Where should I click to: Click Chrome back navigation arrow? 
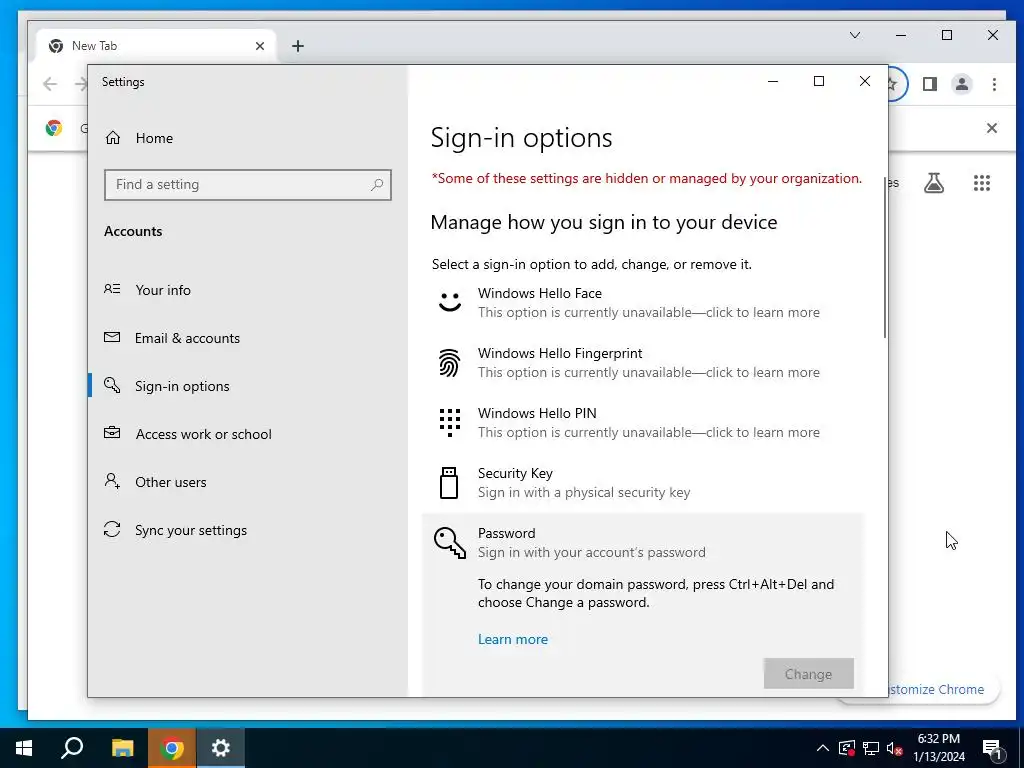pos(50,84)
